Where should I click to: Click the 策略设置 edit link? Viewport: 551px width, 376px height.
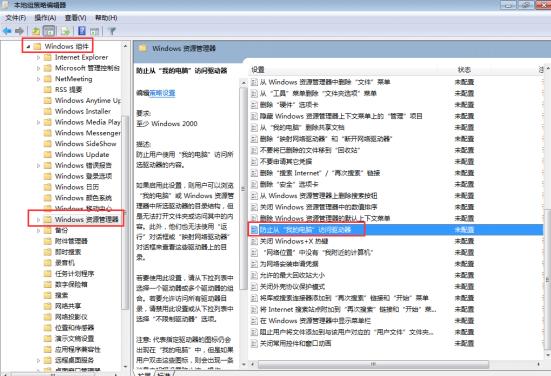[162, 93]
